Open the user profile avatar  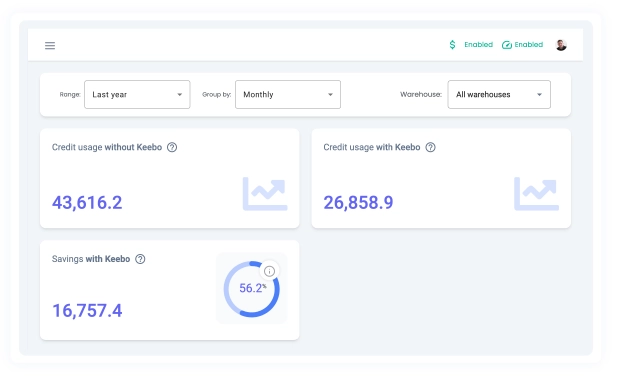coord(561,45)
